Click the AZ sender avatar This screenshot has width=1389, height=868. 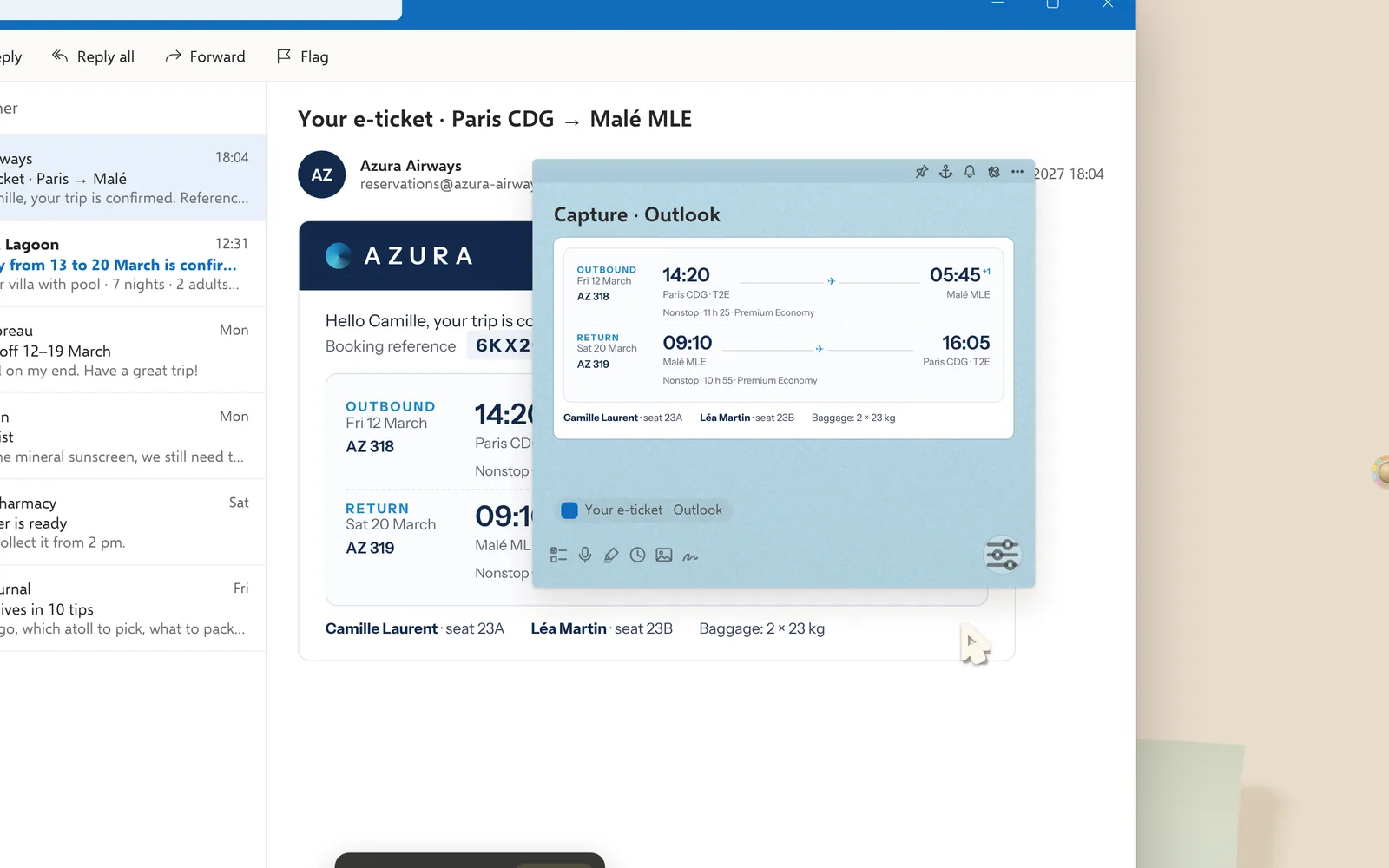tap(322, 174)
